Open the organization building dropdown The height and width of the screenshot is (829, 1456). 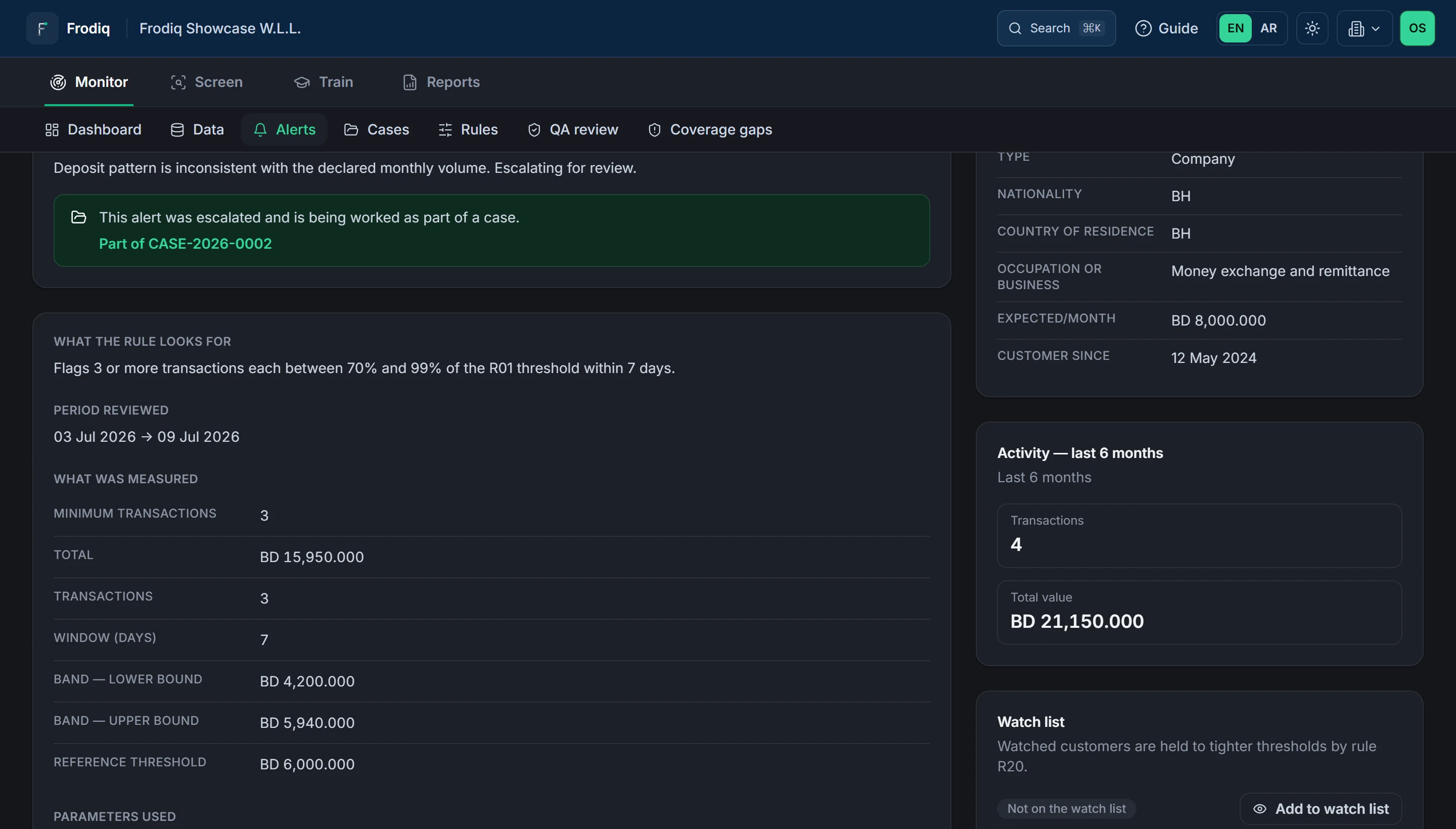[1364, 28]
